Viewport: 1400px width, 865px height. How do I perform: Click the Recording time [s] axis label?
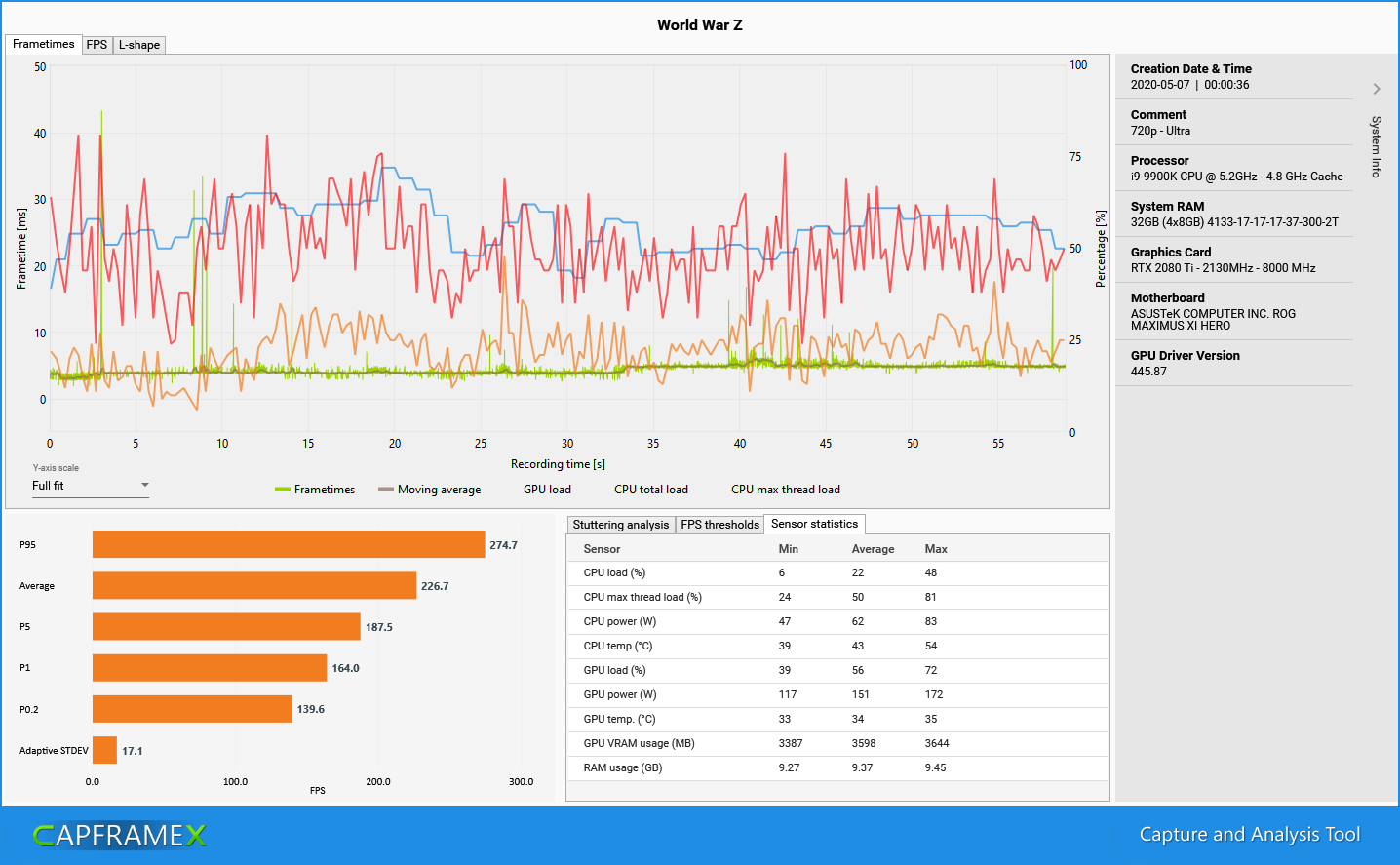point(558,464)
